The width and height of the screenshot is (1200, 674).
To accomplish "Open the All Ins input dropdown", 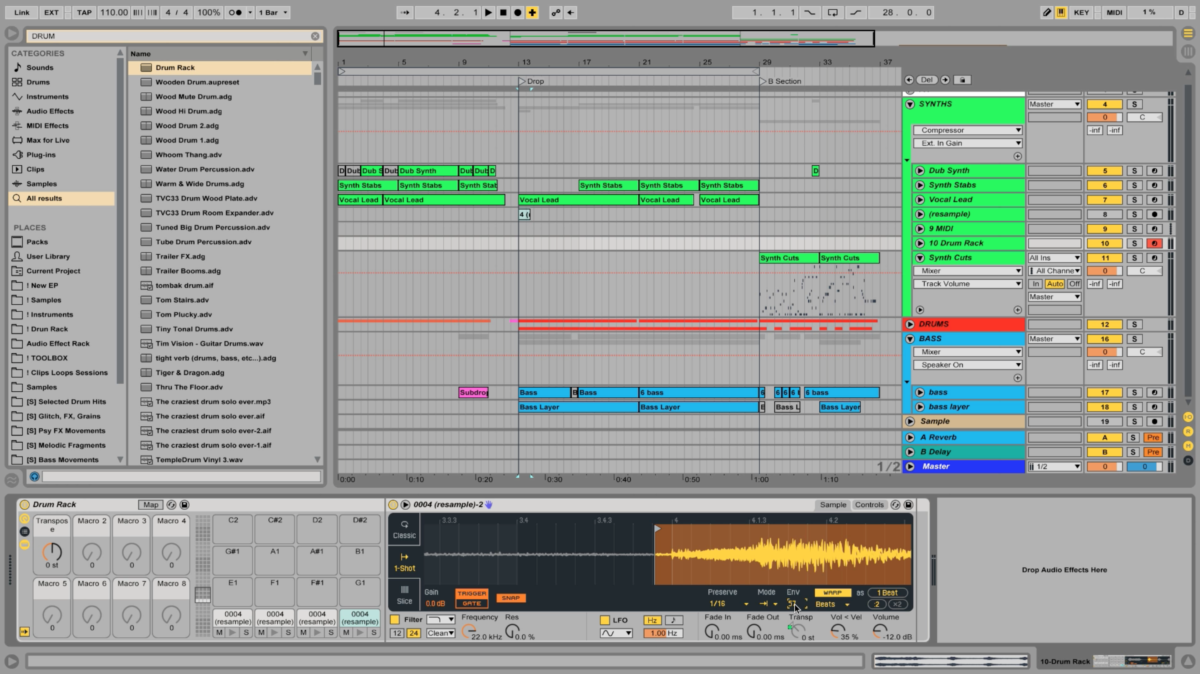I will pos(1055,258).
